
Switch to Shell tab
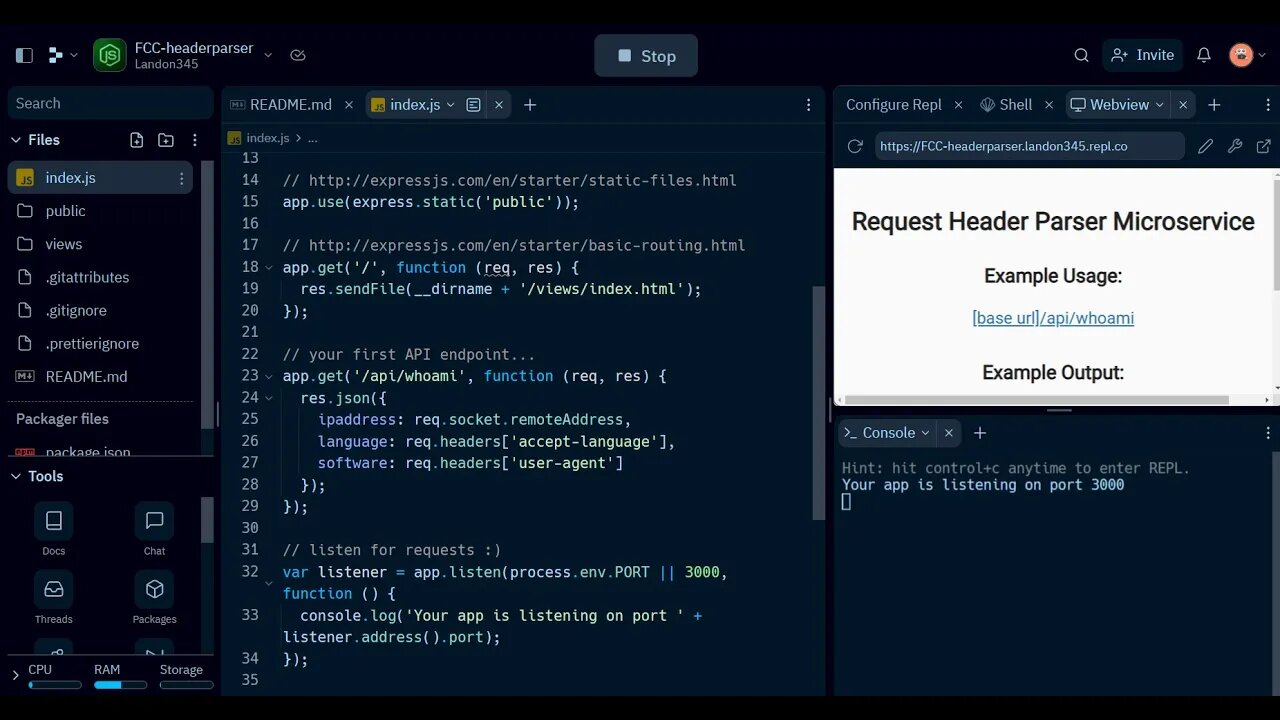coord(1006,104)
